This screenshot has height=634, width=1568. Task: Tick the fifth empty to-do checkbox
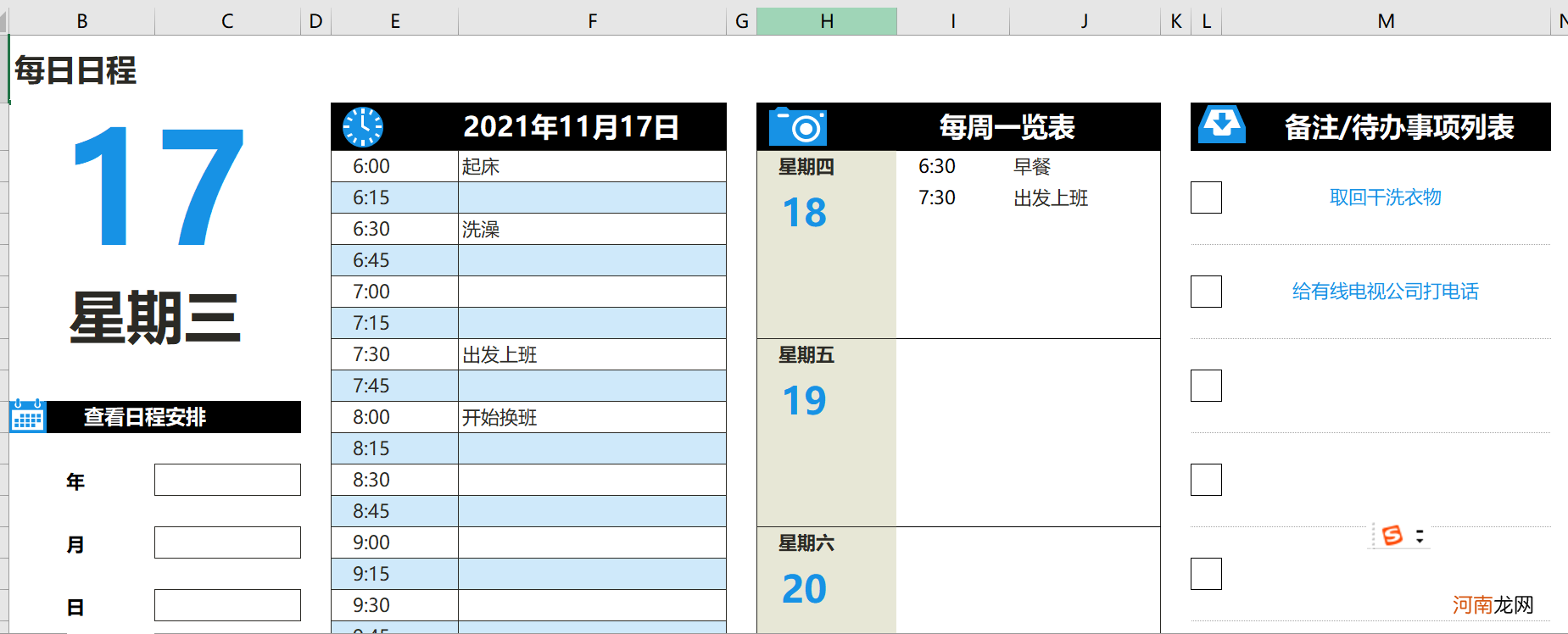[1206, 574]
